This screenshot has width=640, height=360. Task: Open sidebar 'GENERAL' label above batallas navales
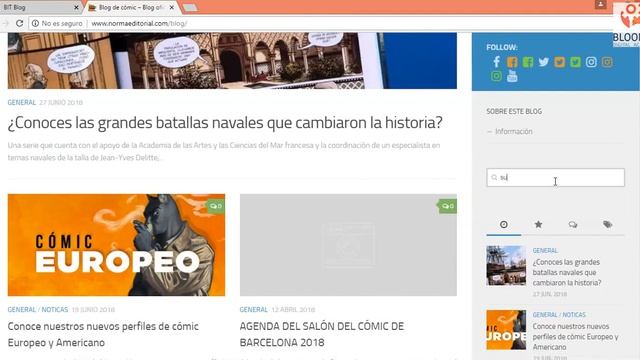545,251
